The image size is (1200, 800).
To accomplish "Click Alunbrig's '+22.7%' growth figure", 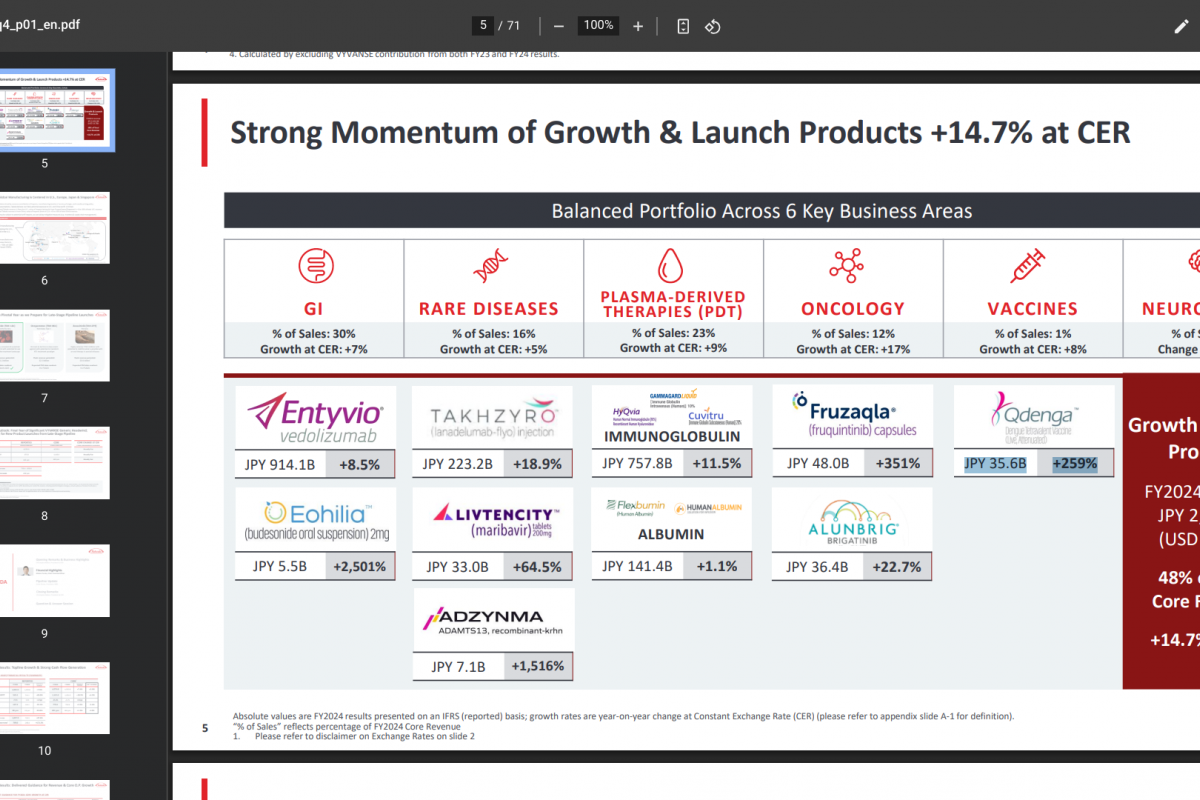I will [x=898, y=566].
